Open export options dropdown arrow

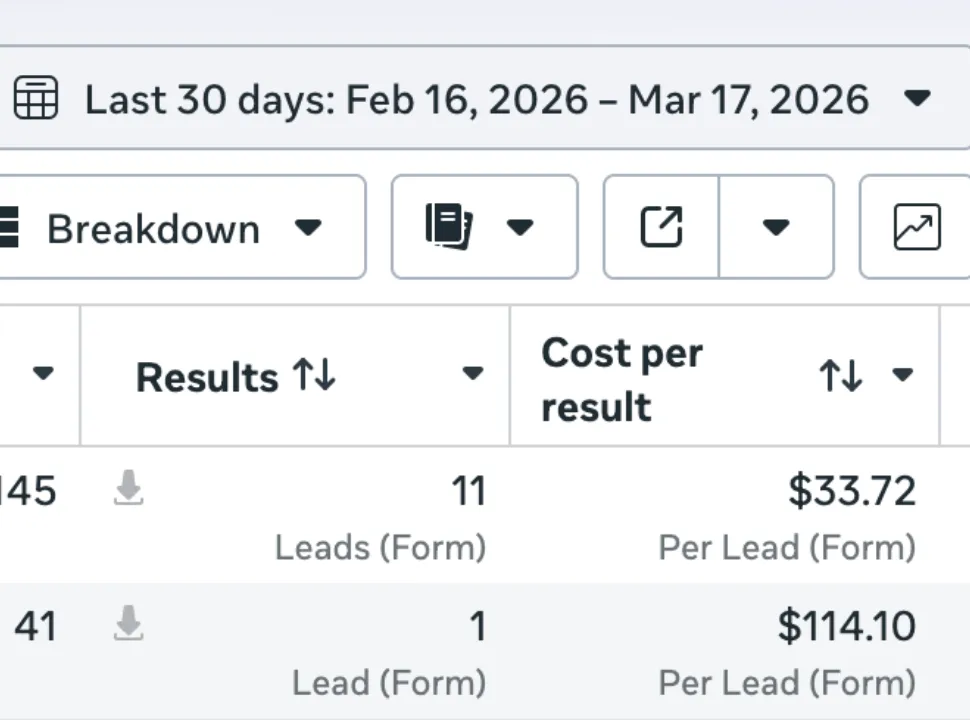pos(776,227)
